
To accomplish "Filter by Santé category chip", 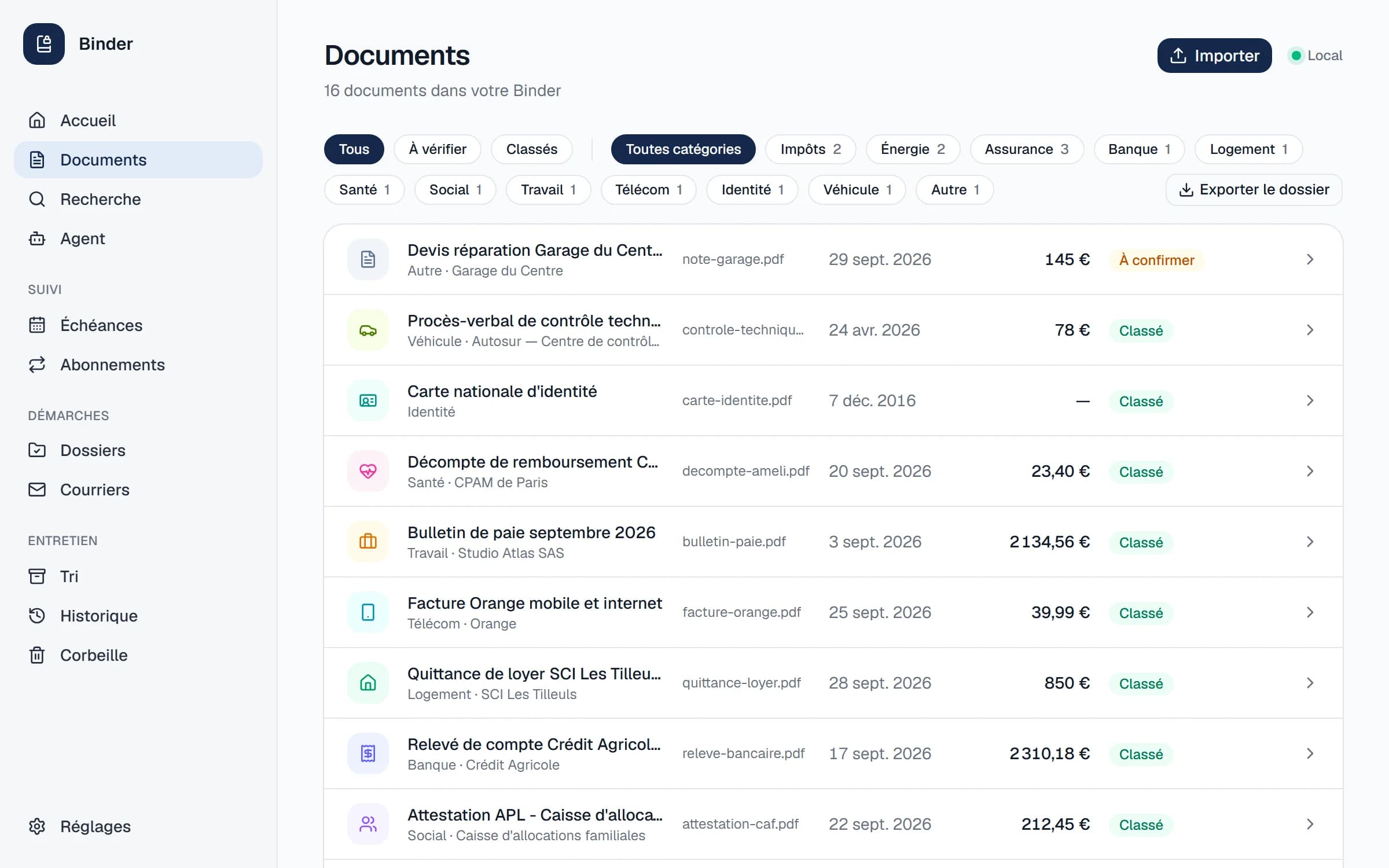I will [x=365, y=190].
